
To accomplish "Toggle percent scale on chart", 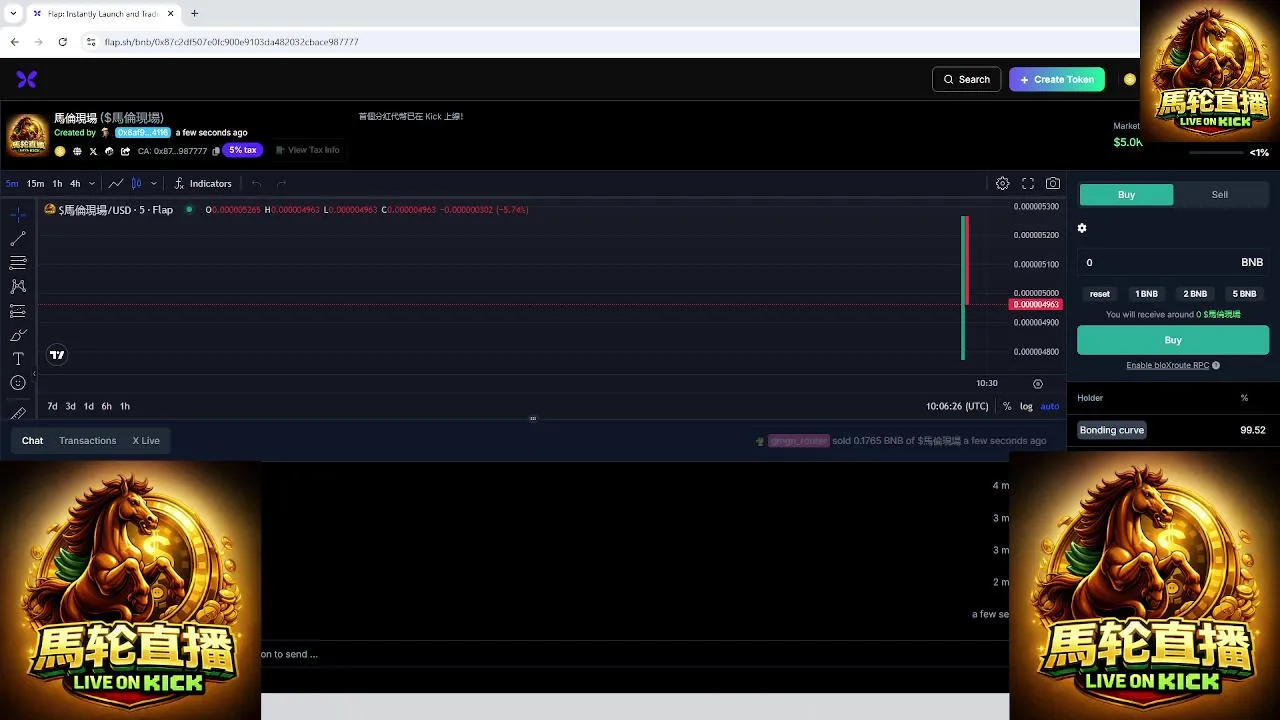I will point(1007,406).
